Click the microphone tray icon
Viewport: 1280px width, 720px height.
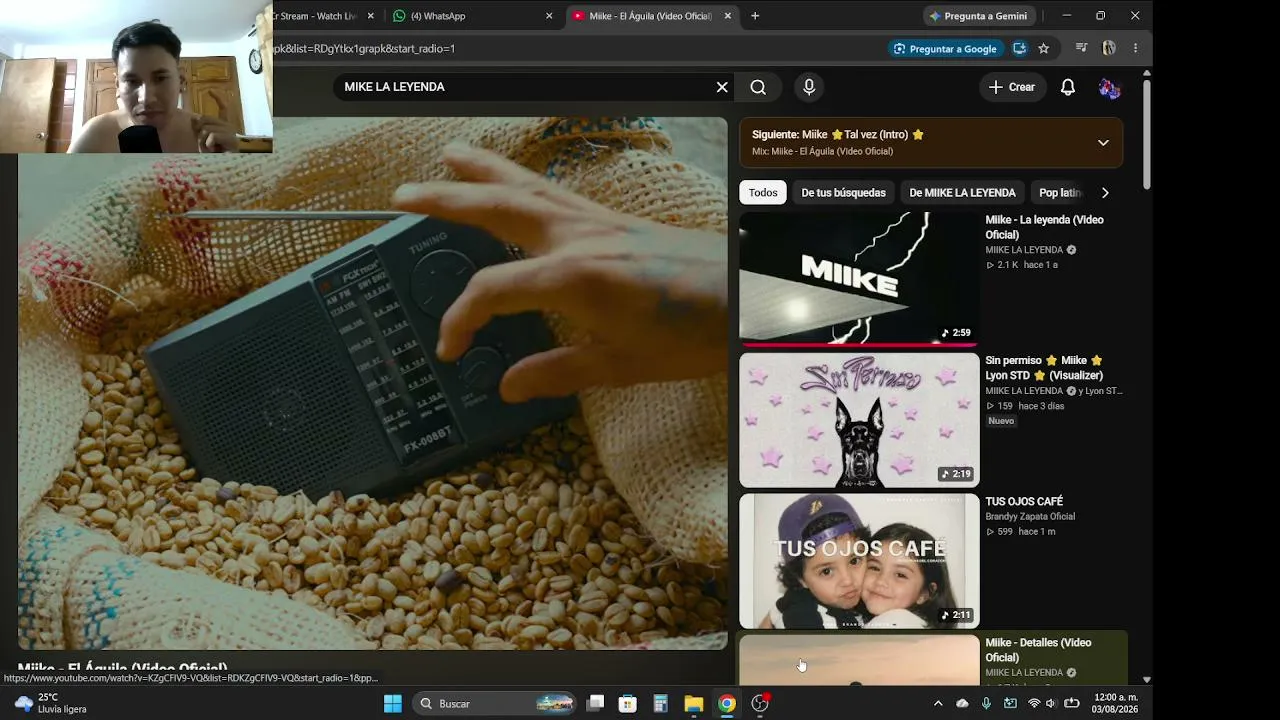(x=986, y=703)
